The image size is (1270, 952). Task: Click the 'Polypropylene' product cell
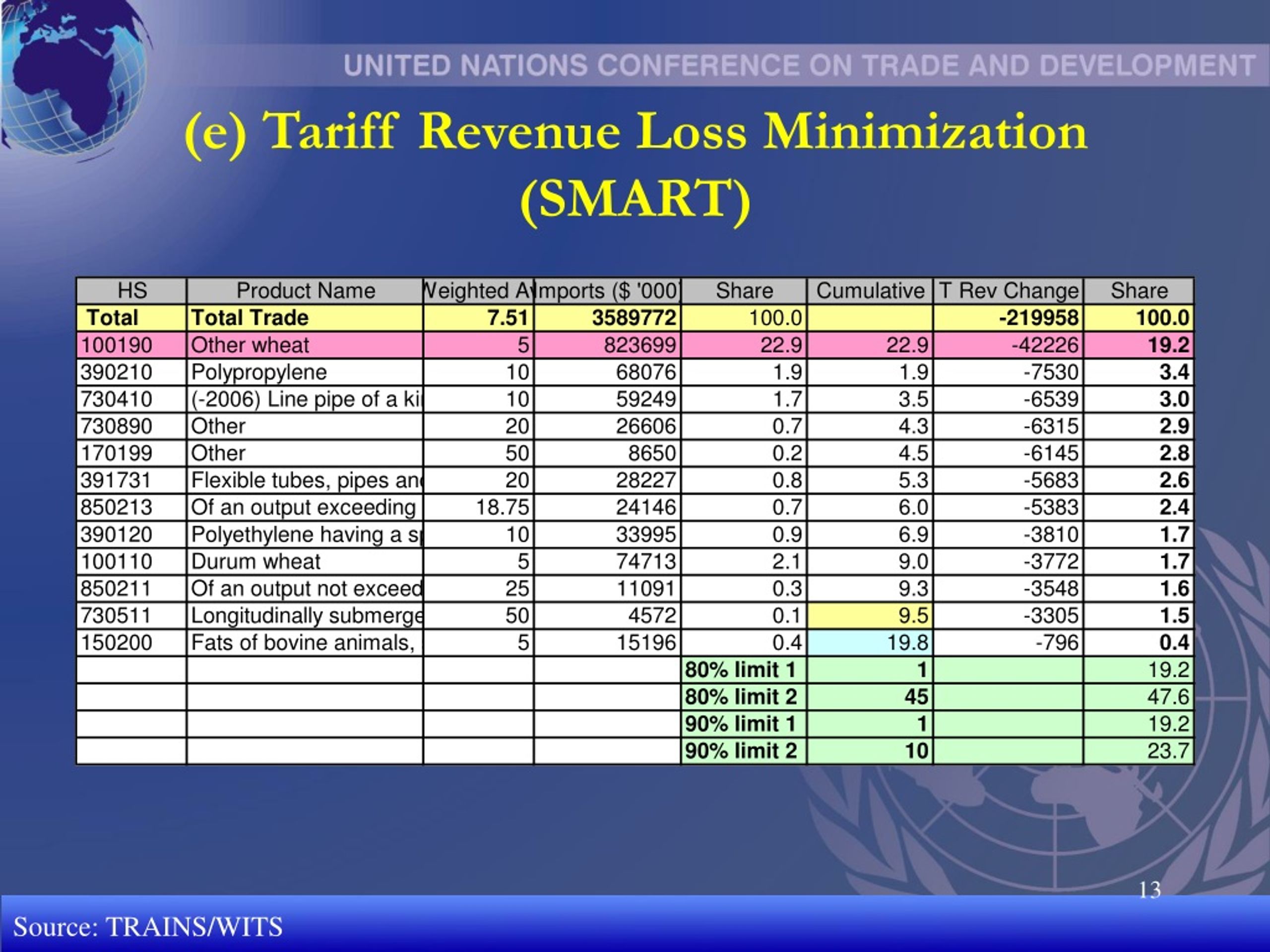click(x=305, y=372)
